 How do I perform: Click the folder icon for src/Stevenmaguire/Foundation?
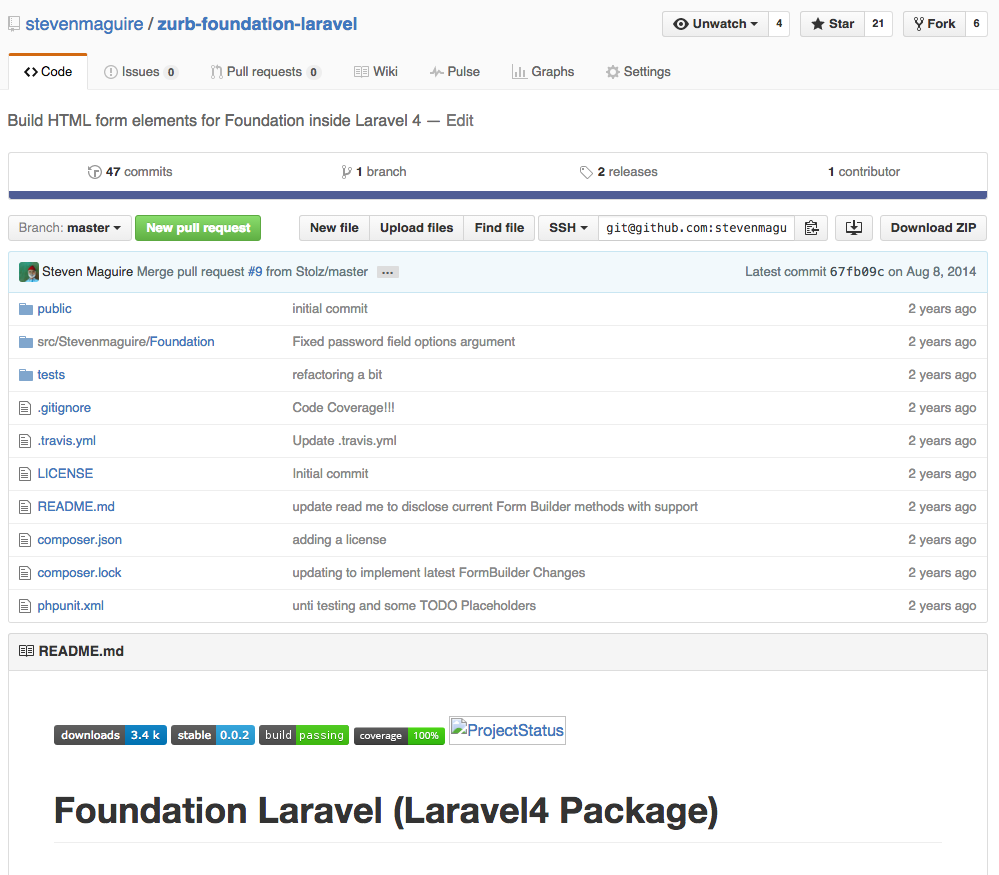(25, 342)
